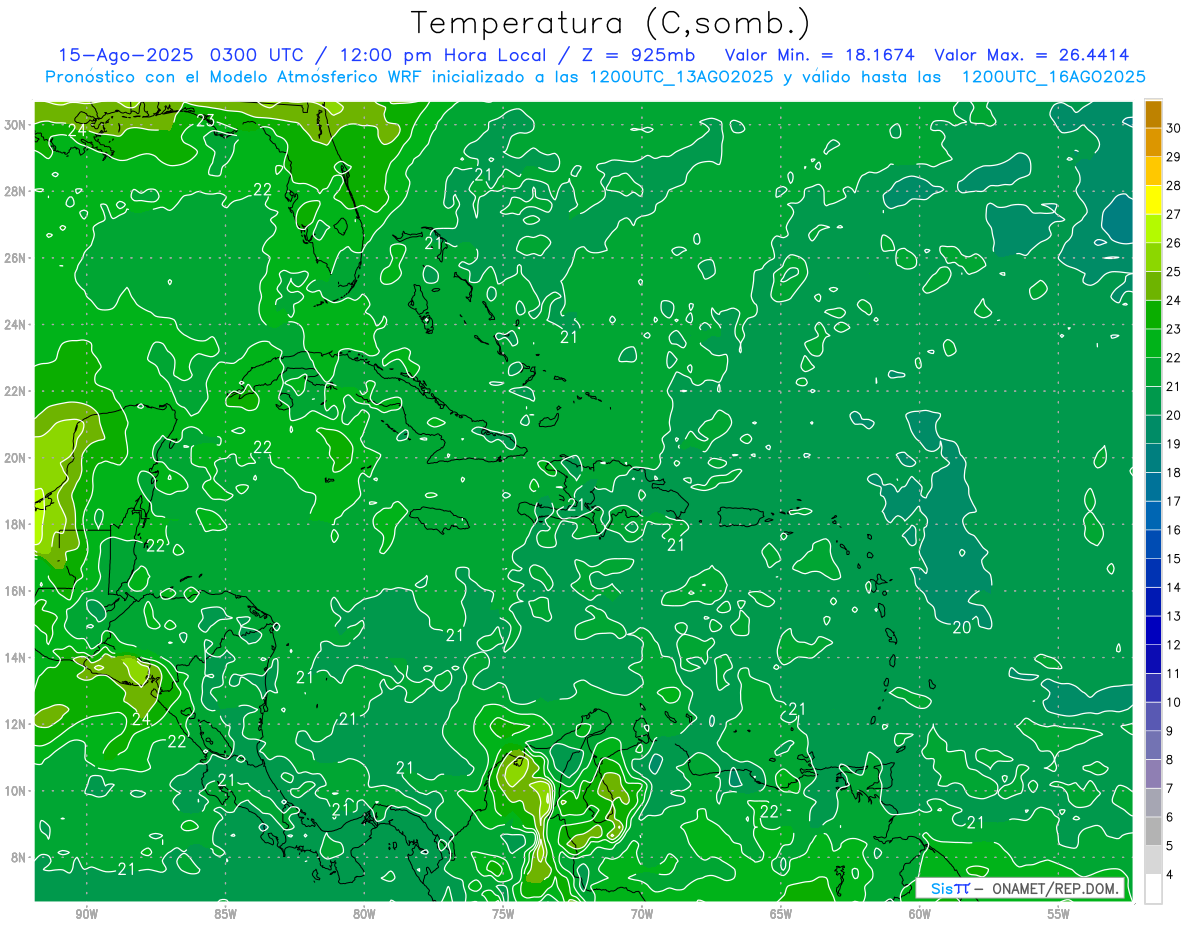Click the 28N latitude axis label

coord(15,191)
